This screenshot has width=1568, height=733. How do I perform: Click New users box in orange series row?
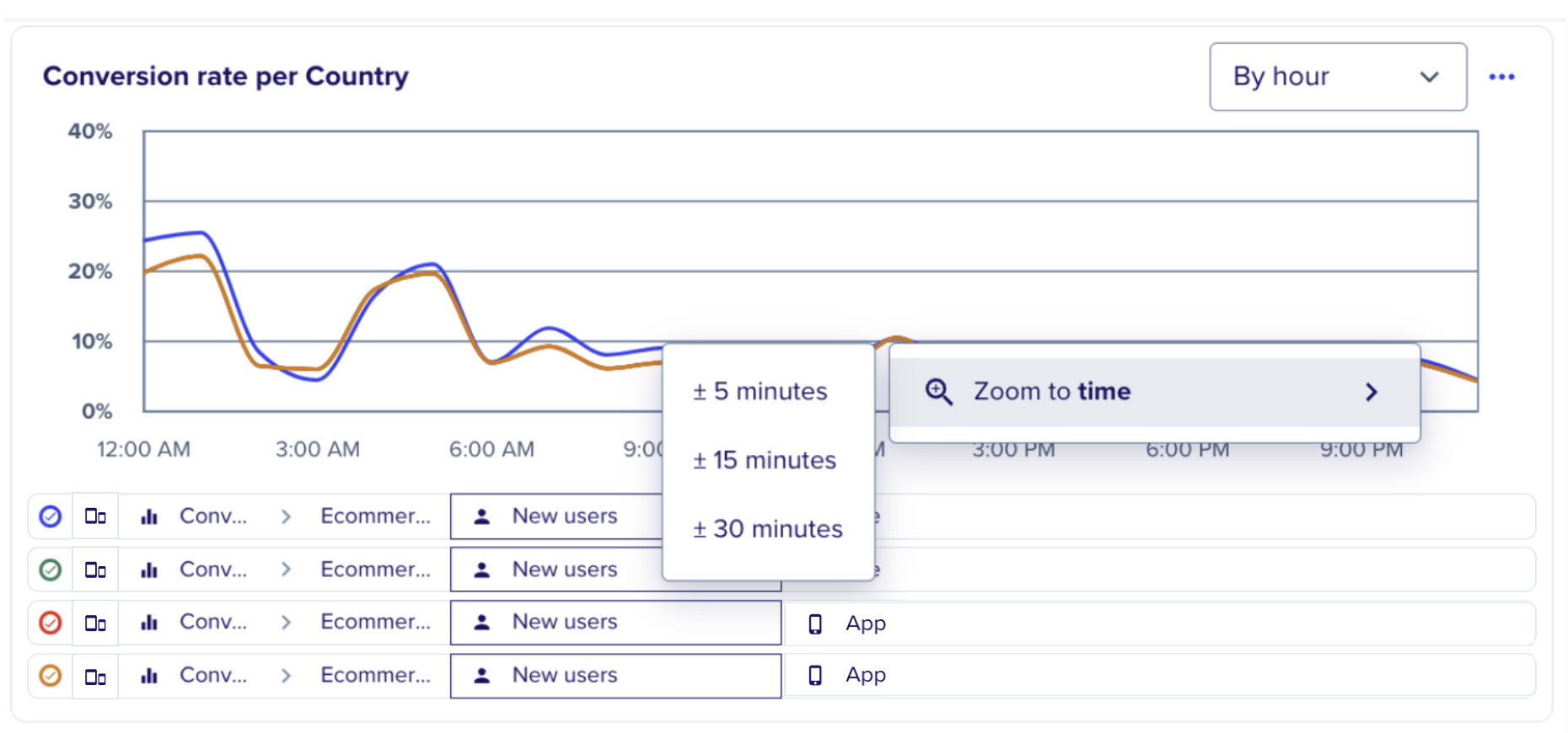615,676
